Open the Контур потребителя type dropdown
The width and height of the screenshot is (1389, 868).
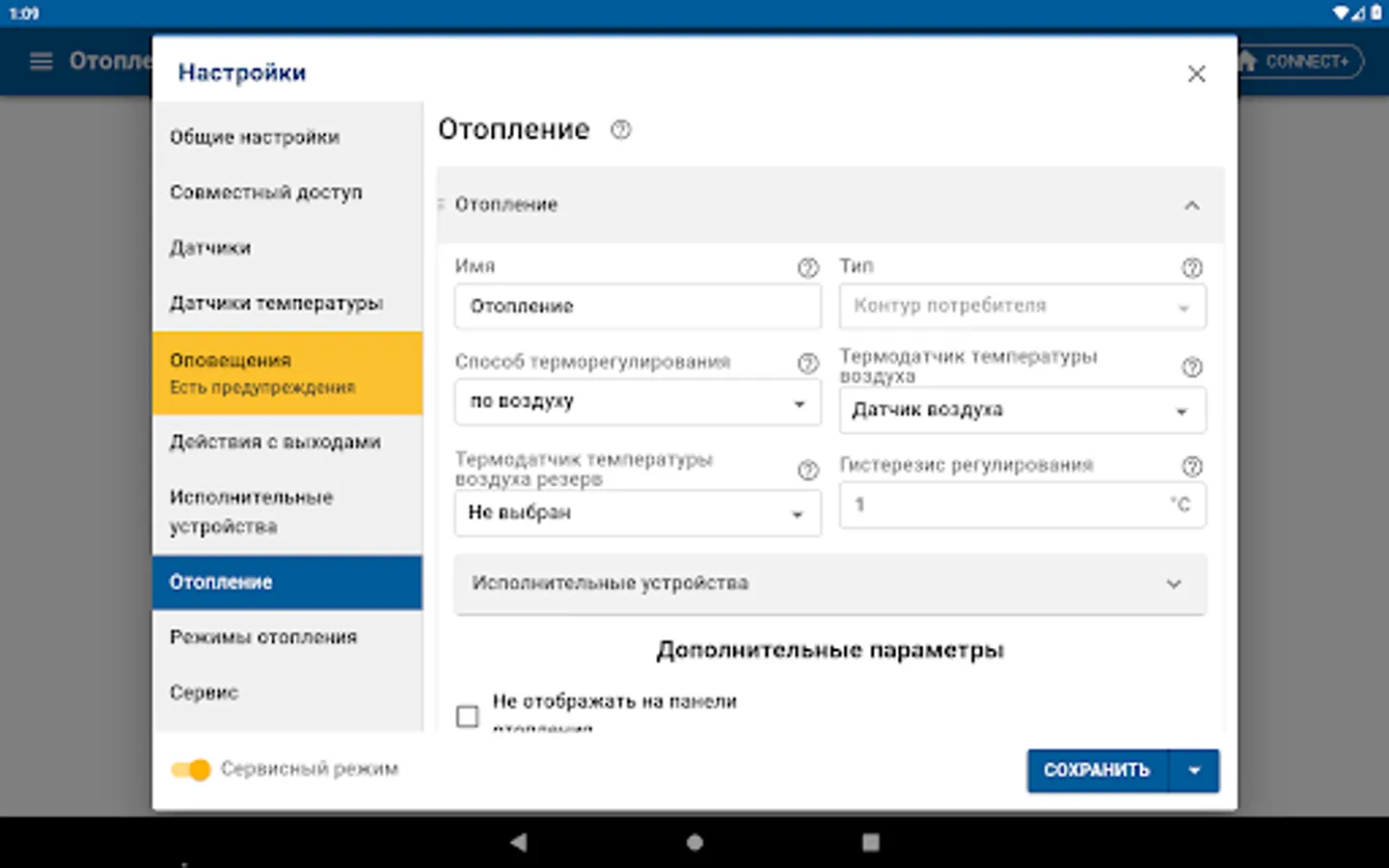[1022, 307]
